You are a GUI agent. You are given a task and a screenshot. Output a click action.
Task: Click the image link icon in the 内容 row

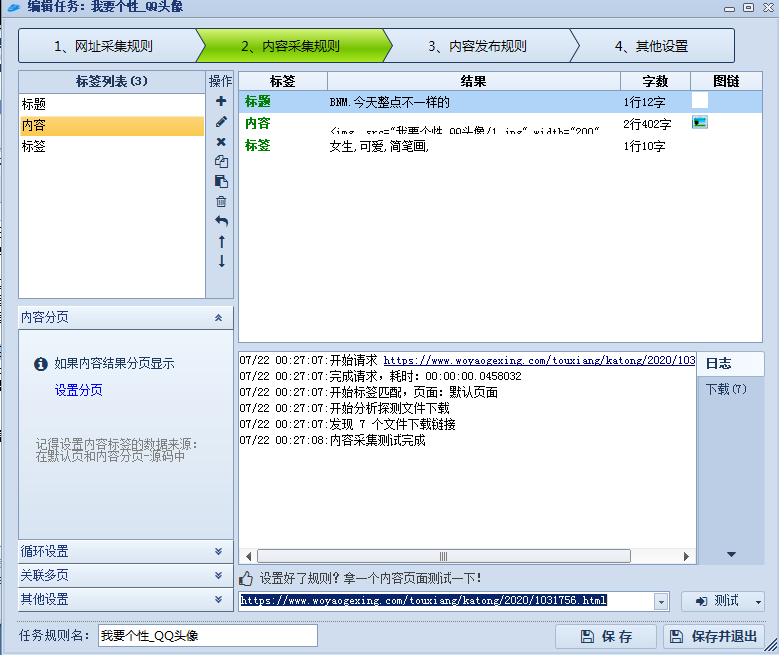pyautogui.click(x=700, y=122)
